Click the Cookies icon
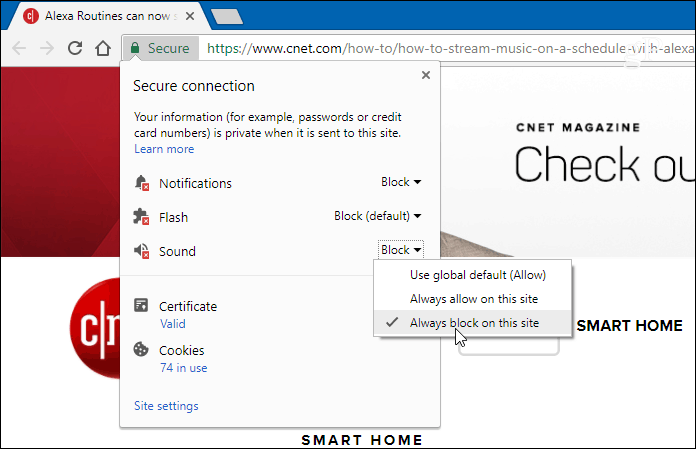696x449 pixels. pos(141,350)
